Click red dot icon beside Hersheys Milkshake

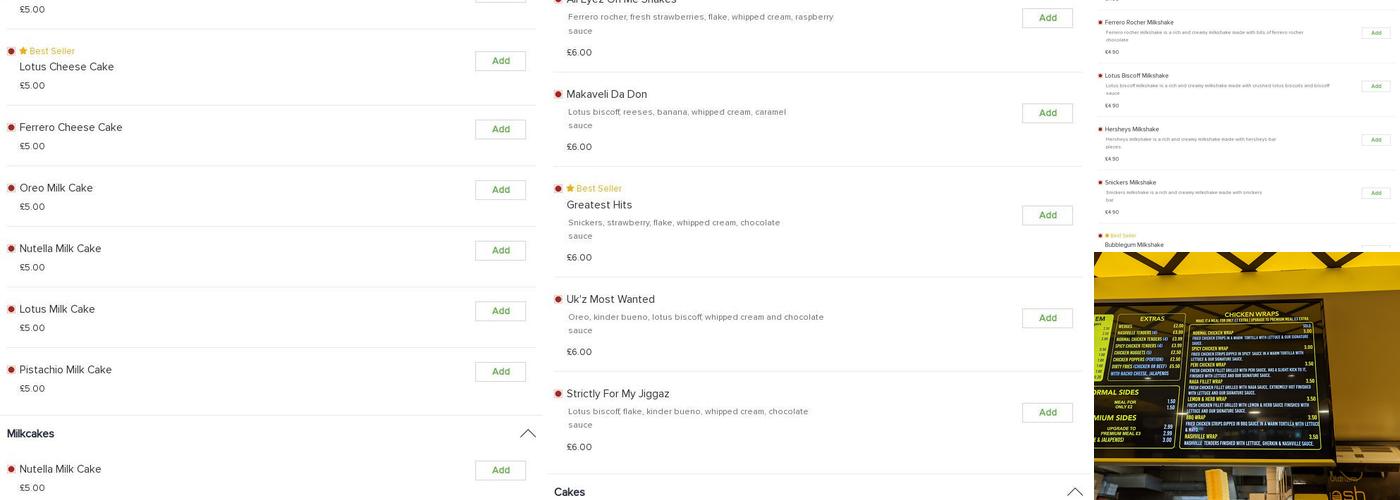click(1100, 129)
